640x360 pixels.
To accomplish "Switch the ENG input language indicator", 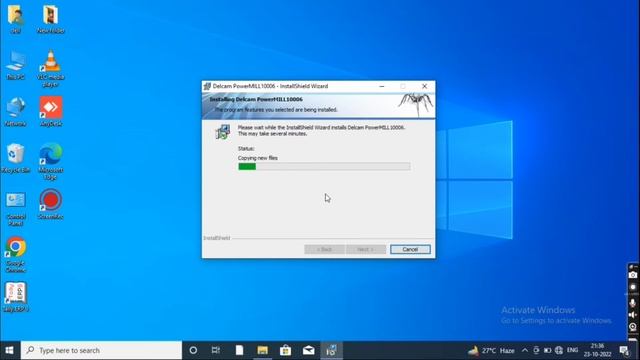I will coord(573,350).
